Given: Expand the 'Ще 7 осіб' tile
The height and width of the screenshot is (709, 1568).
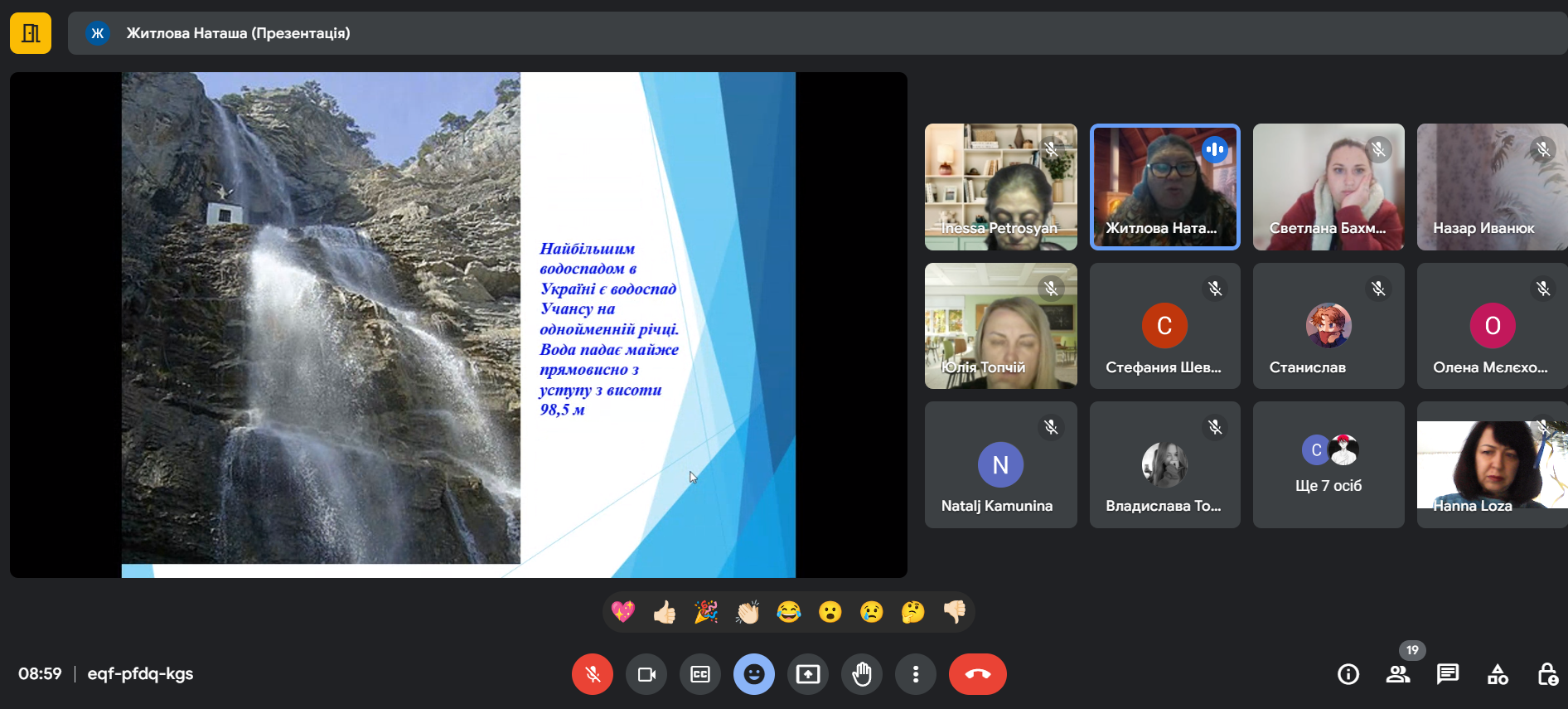Looking at the screenshot, I should pyautogui.click(x=1328, y=465).
